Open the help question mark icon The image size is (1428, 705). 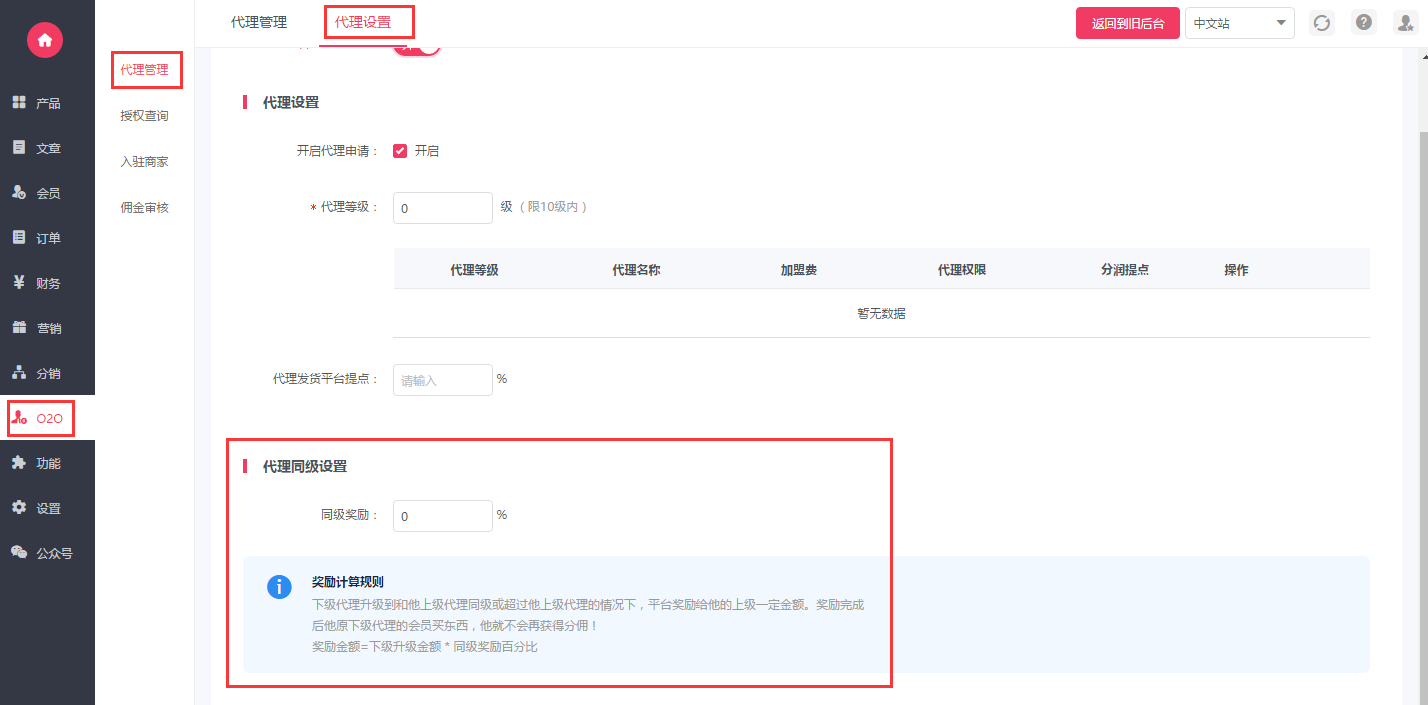click(x=1363, y=23)
